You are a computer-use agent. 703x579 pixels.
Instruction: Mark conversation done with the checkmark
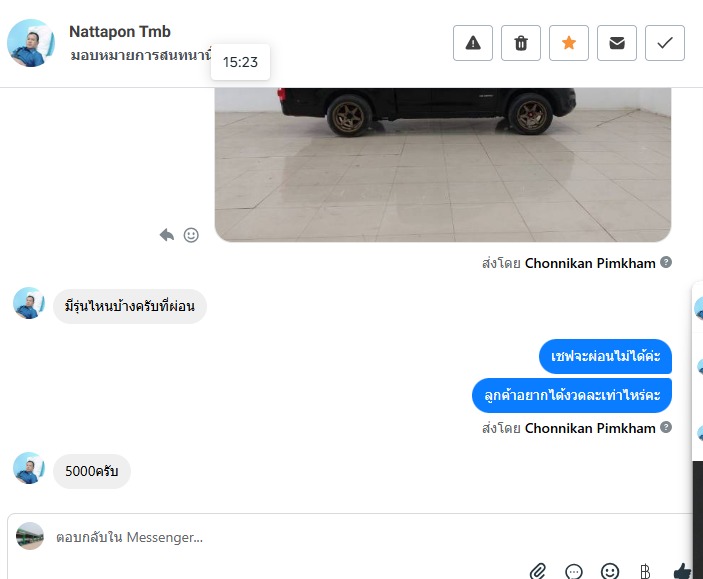(x=665, y=43)
